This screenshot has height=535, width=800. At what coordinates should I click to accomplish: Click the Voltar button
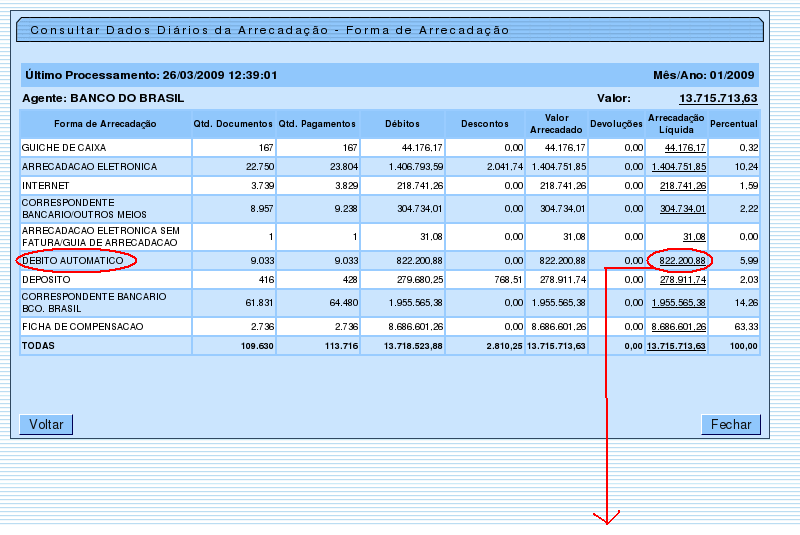coord(46,425)
